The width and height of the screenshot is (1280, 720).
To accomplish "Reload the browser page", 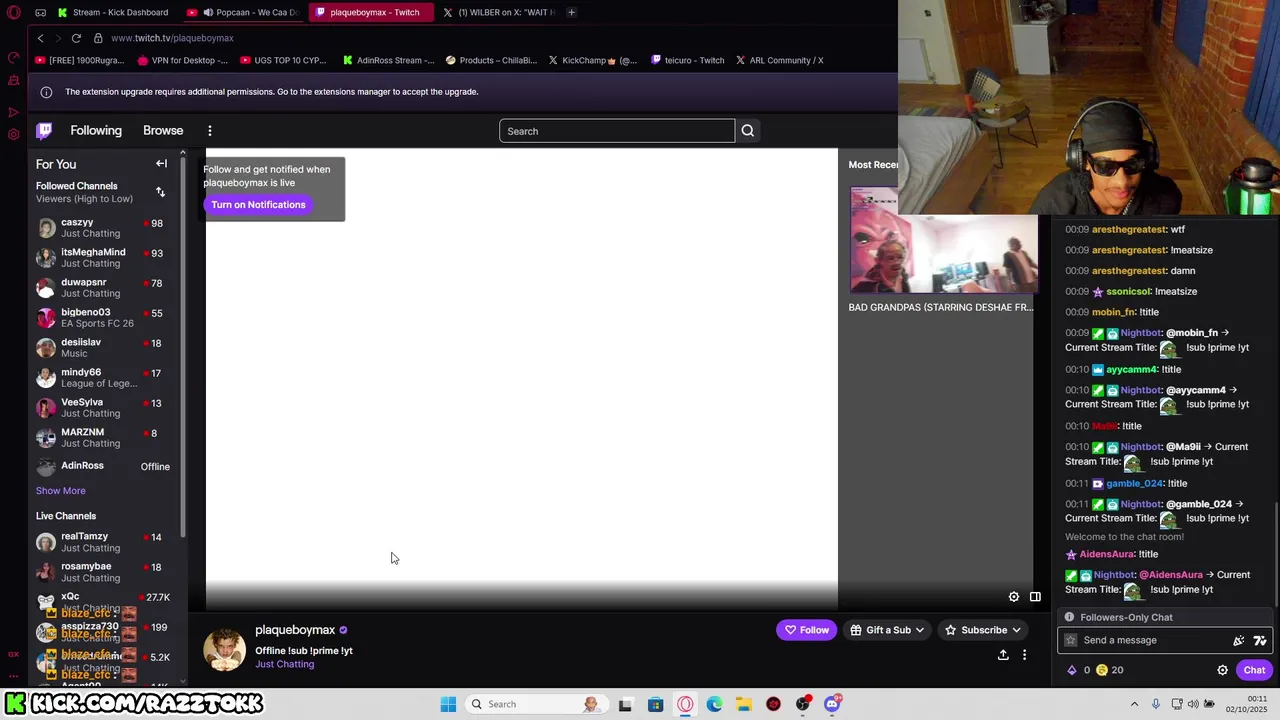I will (x=76, y=38).
